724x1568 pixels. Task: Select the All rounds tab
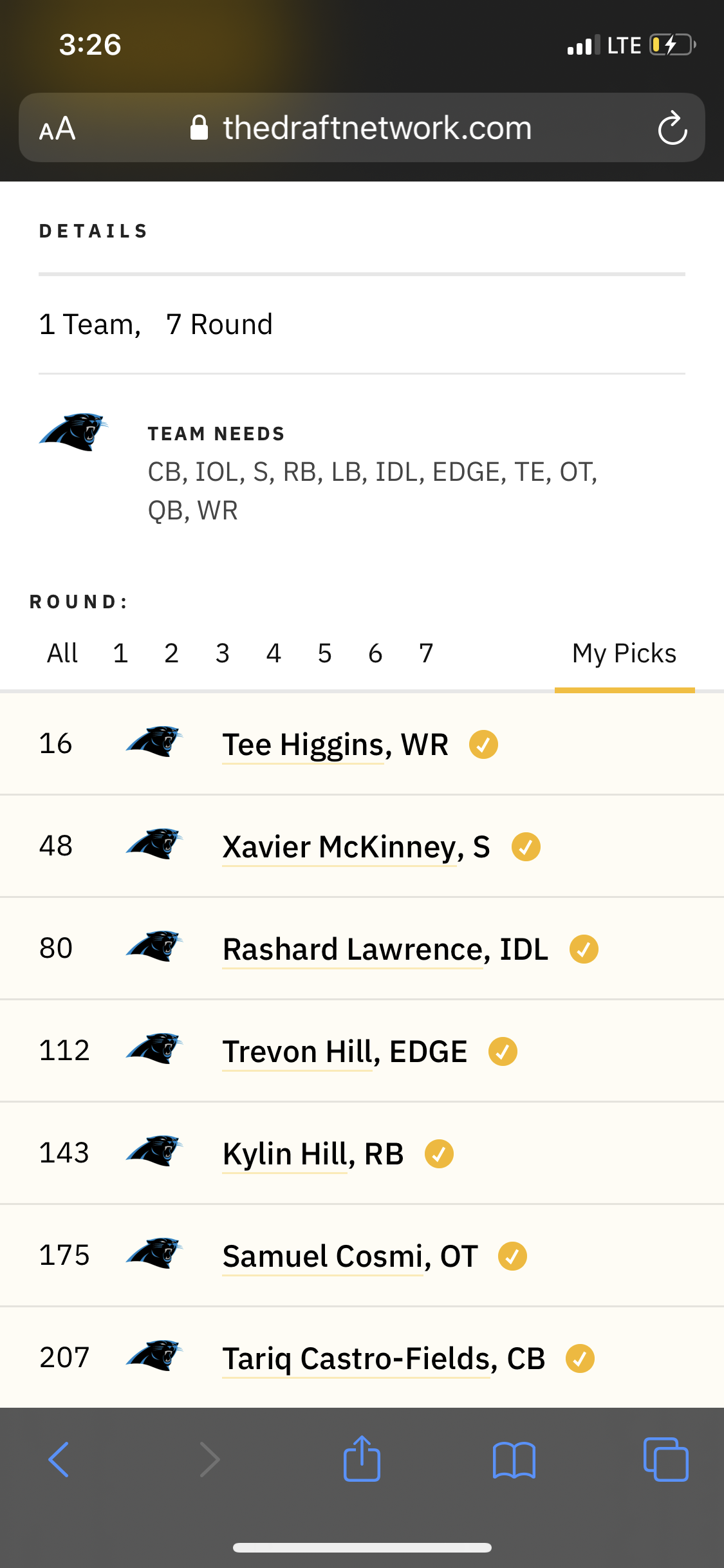tap(62, 653)
